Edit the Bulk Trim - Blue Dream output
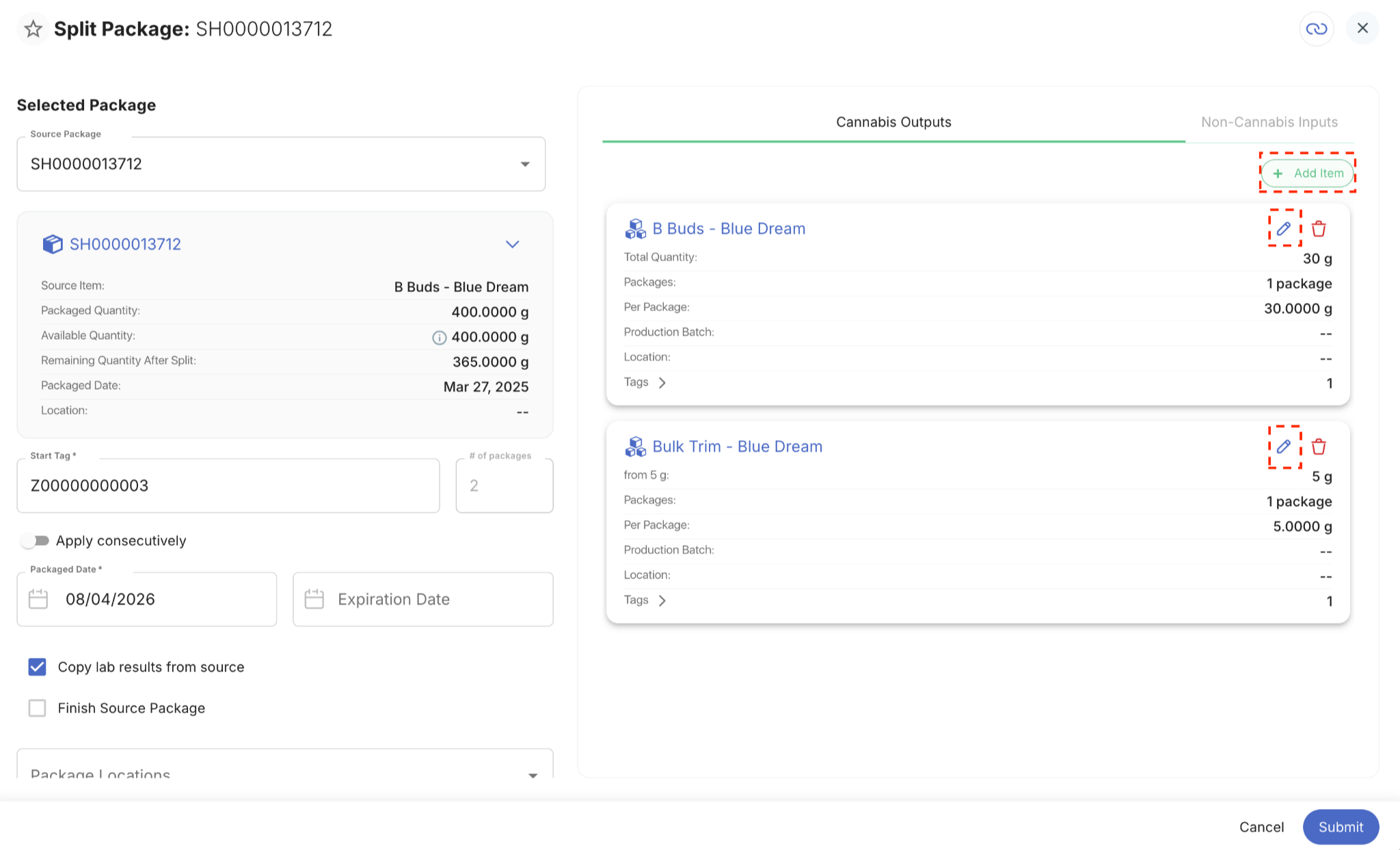 coord(1283,447)
